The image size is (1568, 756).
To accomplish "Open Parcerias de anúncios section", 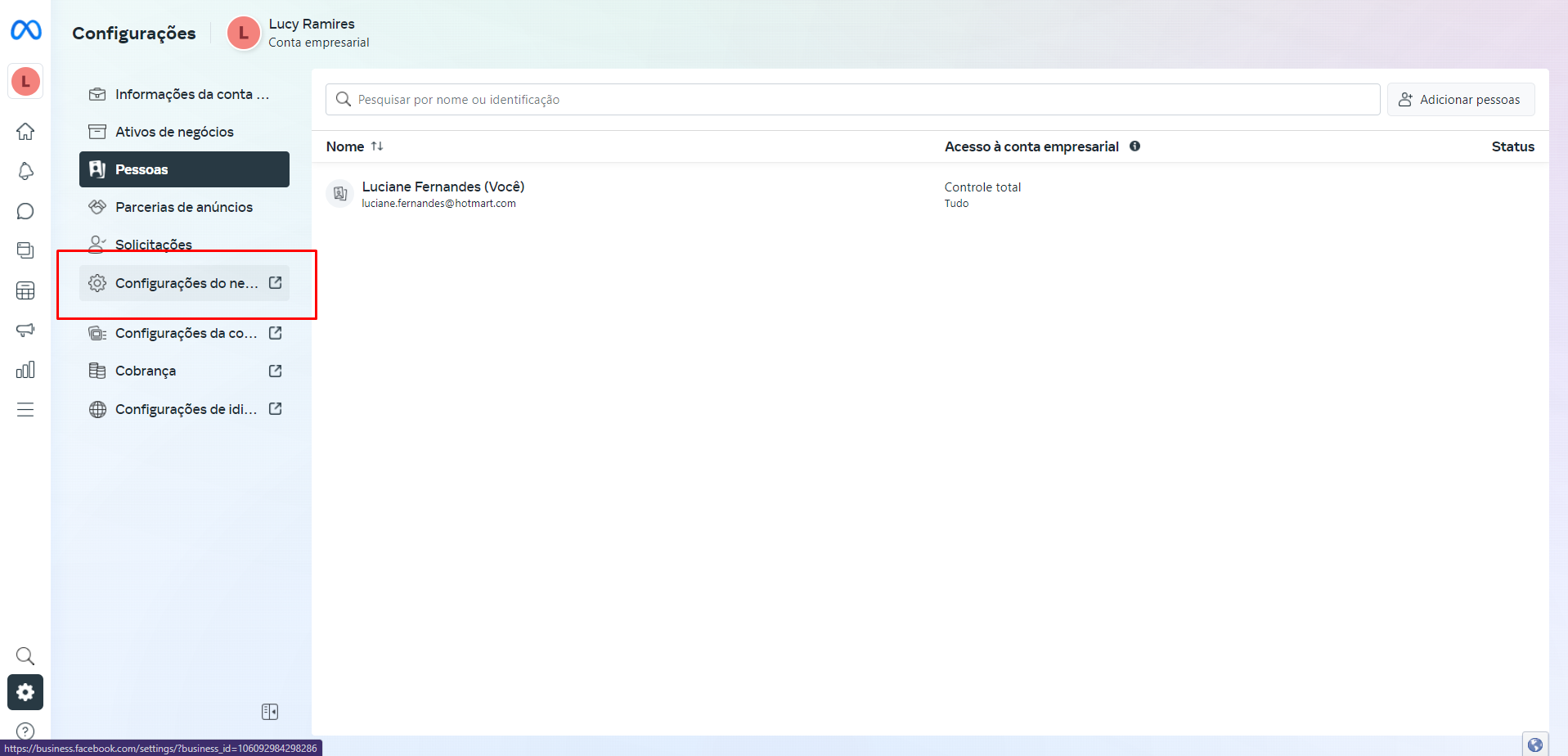I will [x=184, y=207].
